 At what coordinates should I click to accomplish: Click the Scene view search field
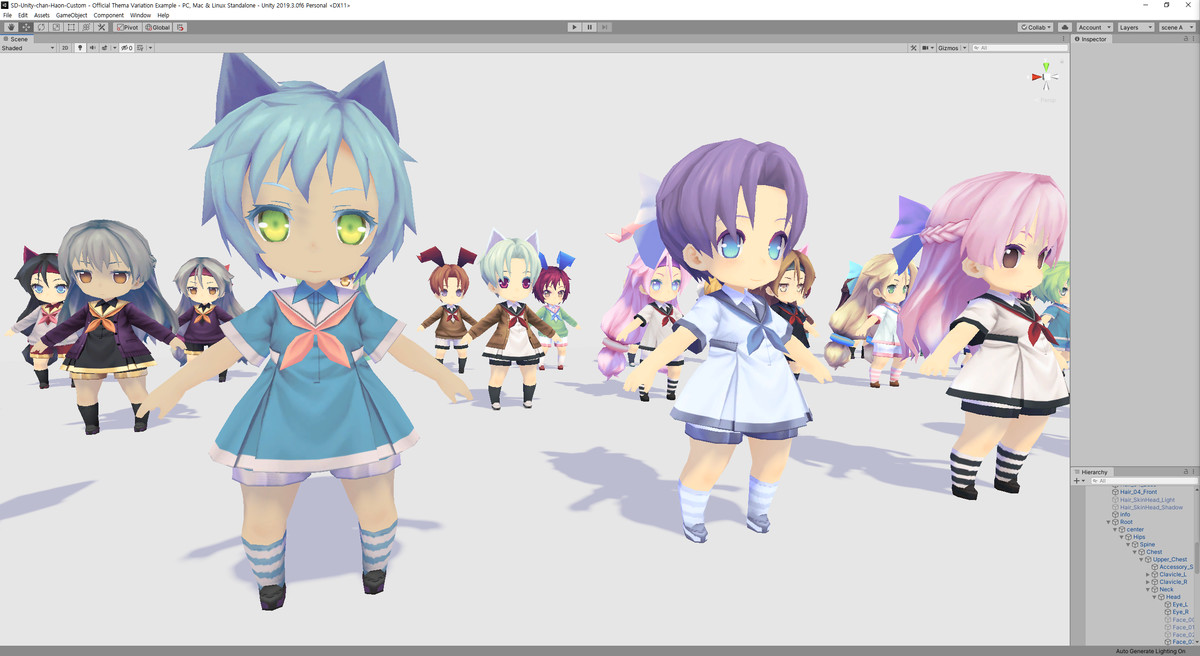coord(1020,48)
